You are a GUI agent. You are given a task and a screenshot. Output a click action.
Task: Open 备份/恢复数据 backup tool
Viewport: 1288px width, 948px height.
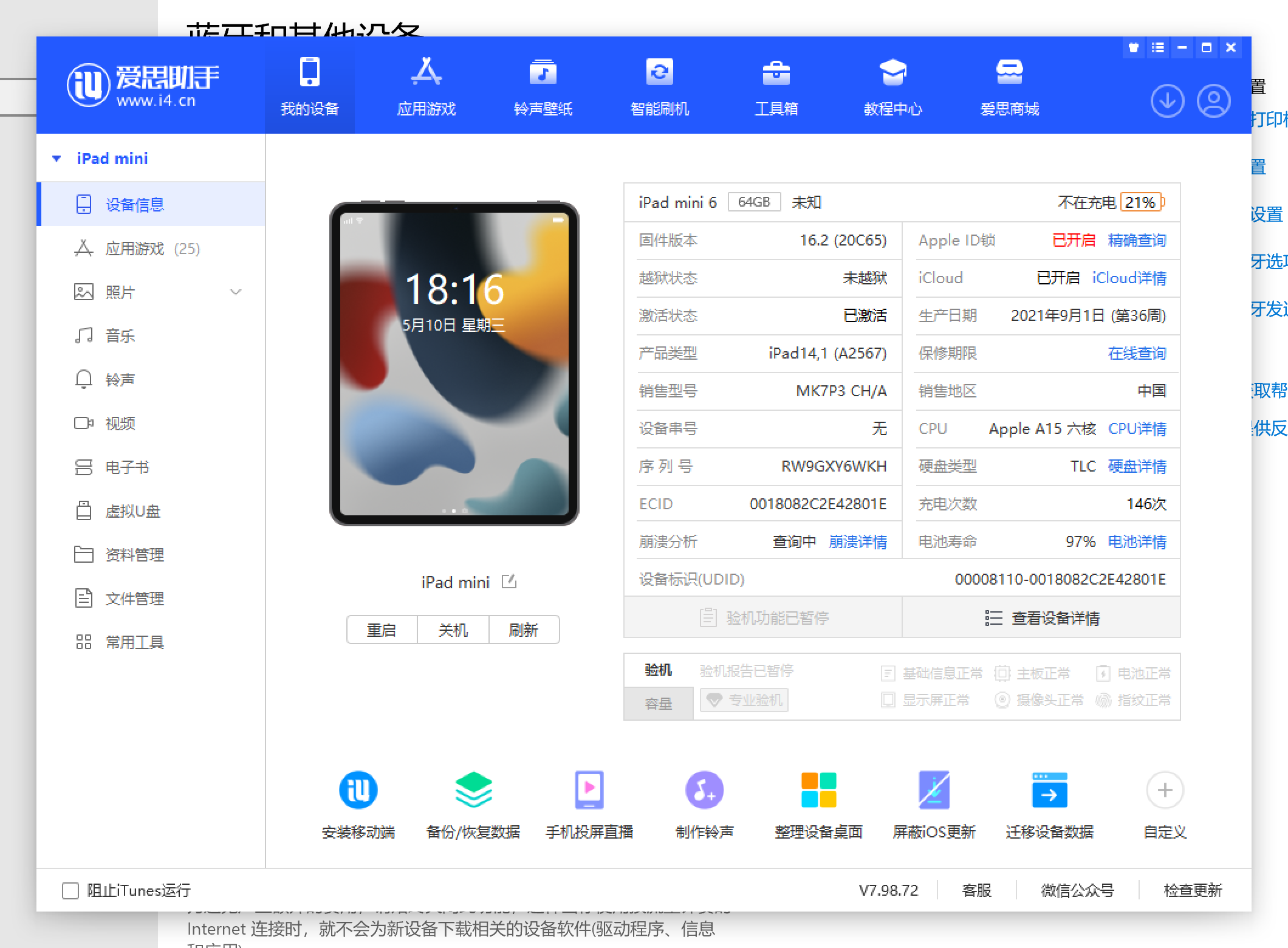click(473, 802)
